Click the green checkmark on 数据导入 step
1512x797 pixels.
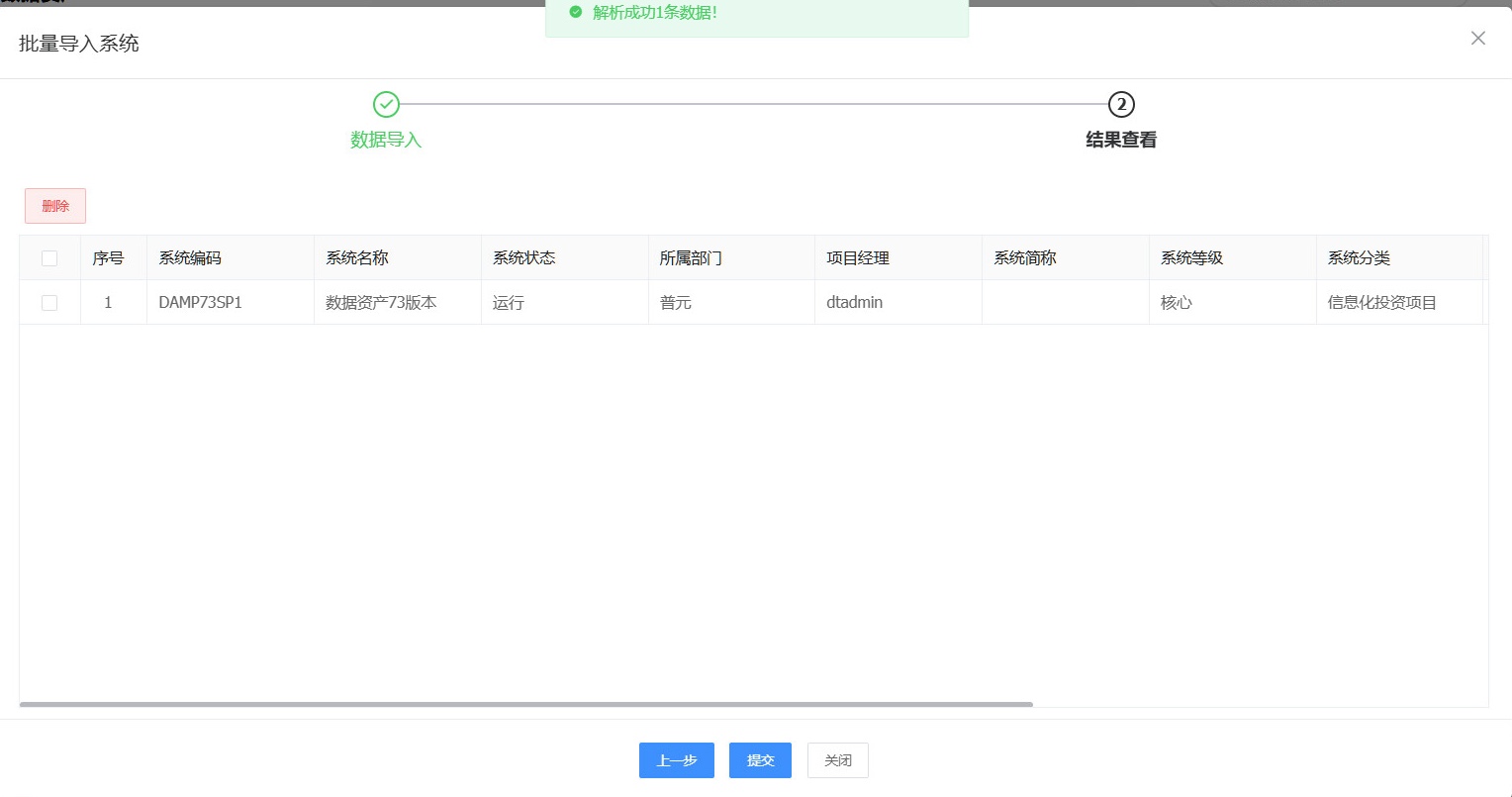[x=386, y=104]
